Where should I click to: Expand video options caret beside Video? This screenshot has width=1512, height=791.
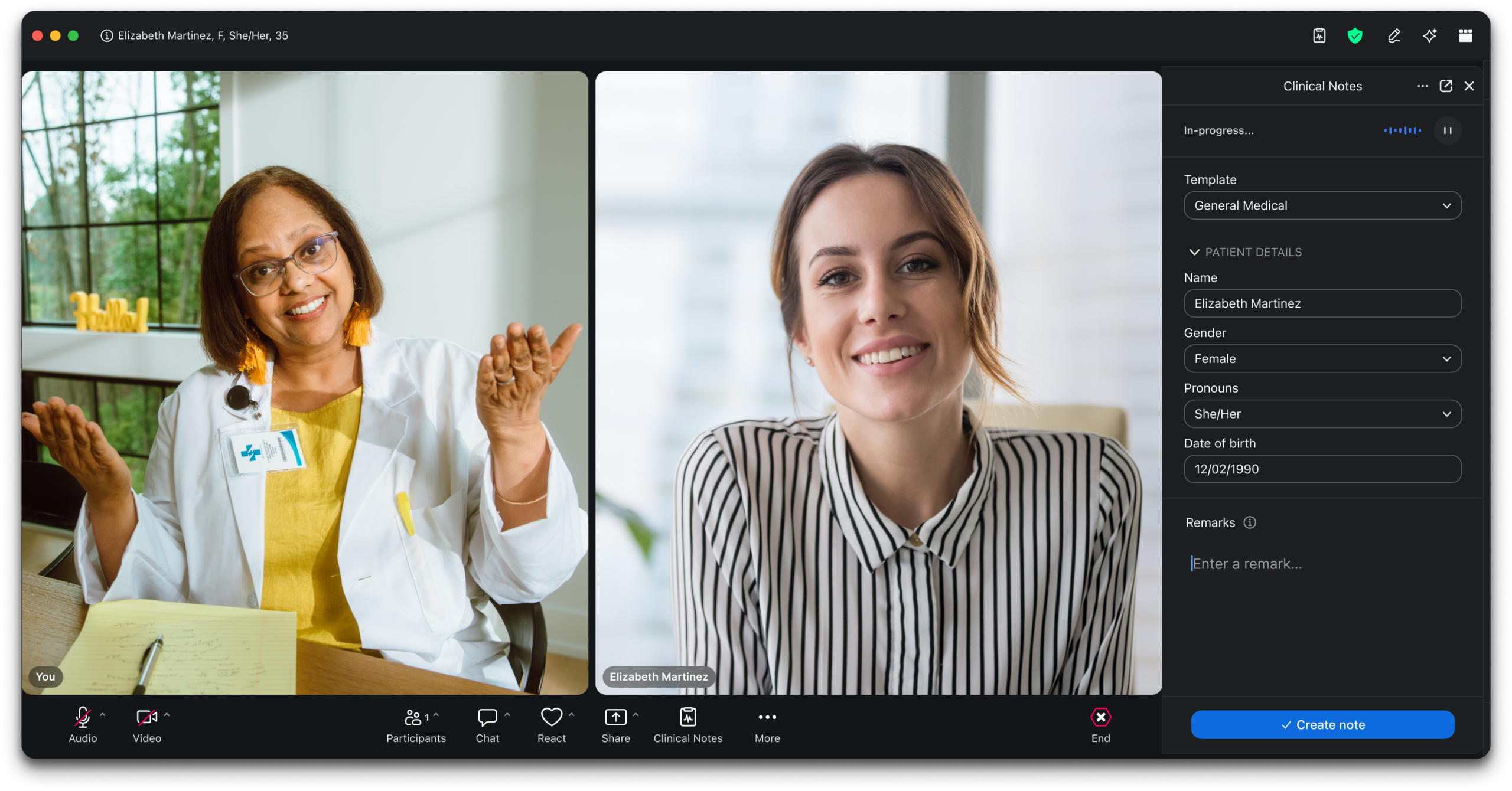(167, 715)
